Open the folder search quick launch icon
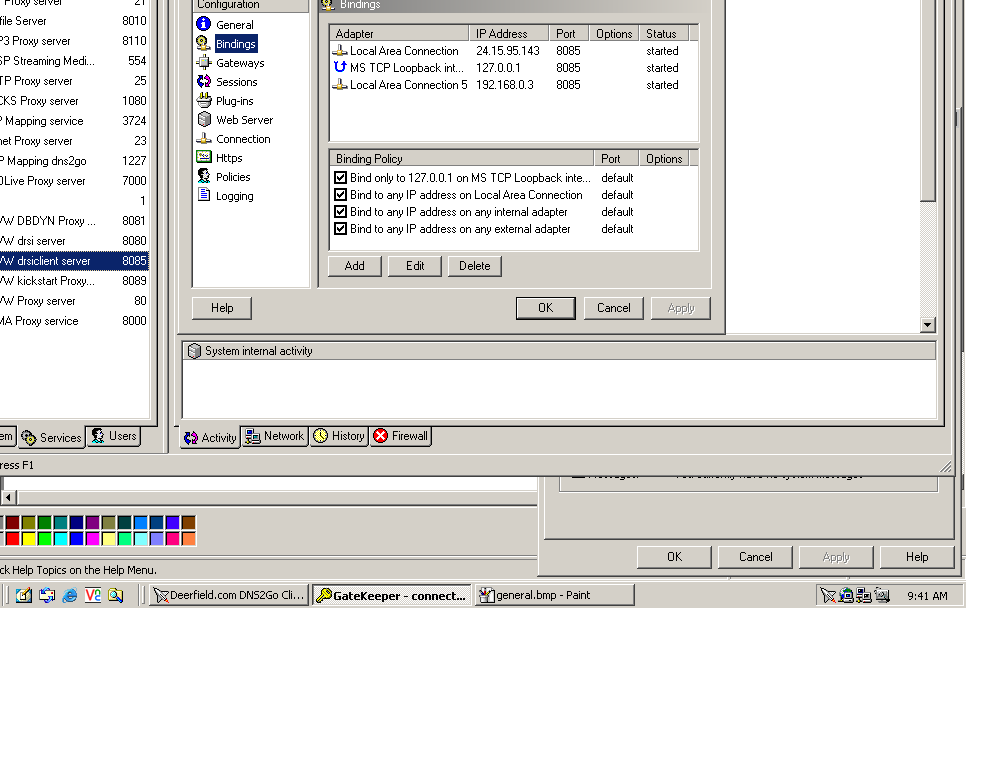 (x=116, y=596)
